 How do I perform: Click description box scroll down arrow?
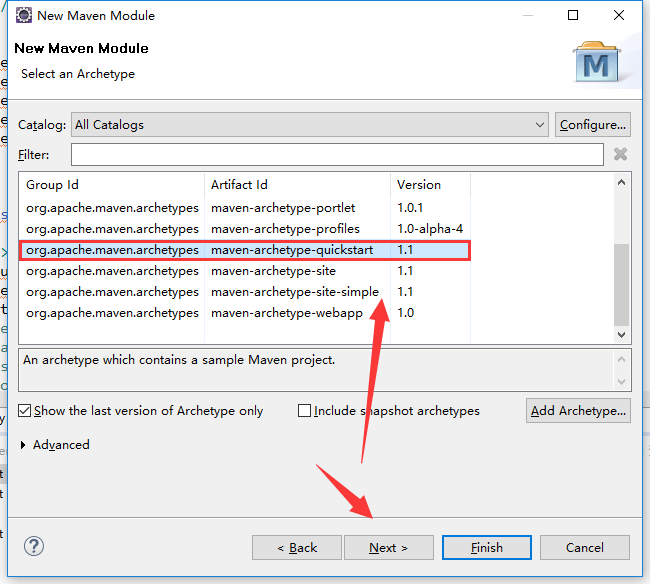click(x=621, y=381)
